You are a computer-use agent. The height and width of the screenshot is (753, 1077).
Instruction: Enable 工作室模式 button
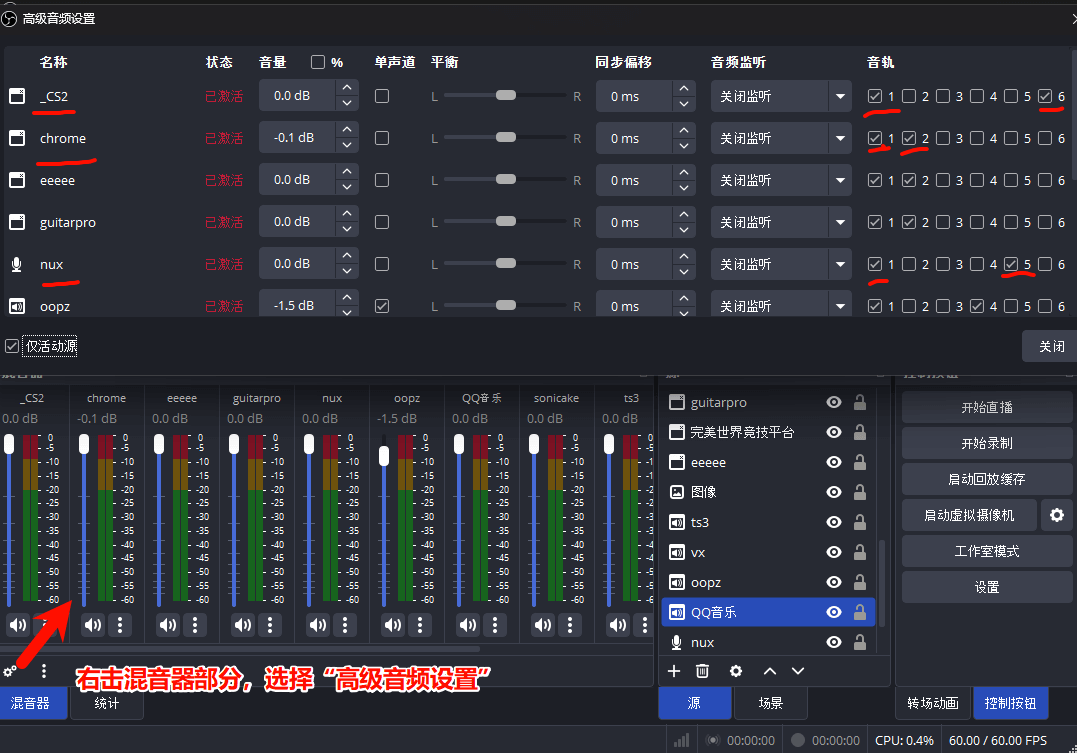(987, 551)
